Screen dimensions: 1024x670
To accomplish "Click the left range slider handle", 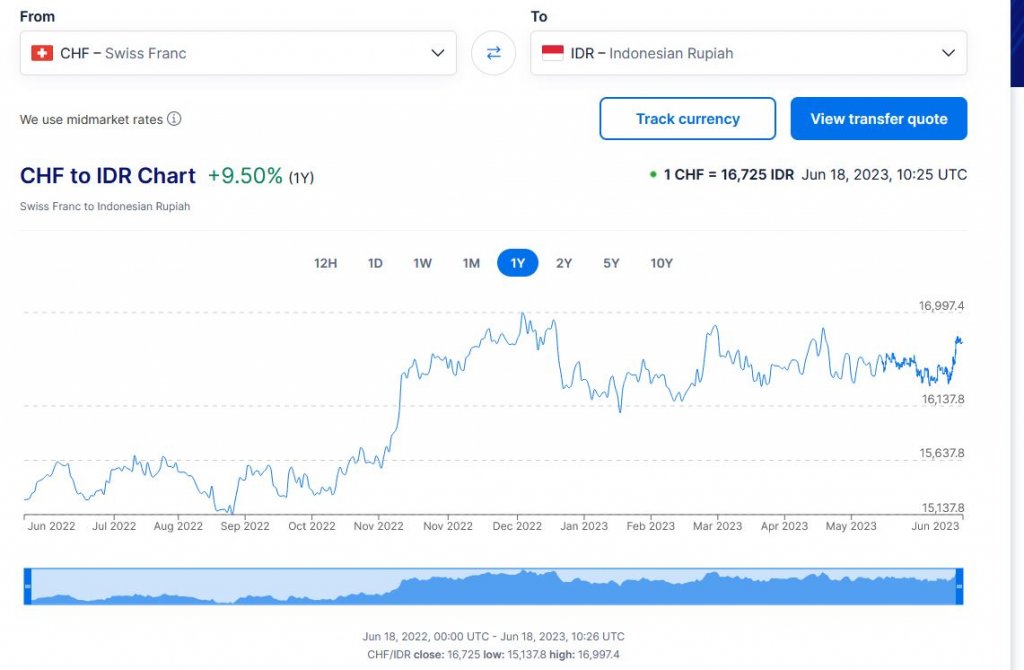I will point(28,586).
